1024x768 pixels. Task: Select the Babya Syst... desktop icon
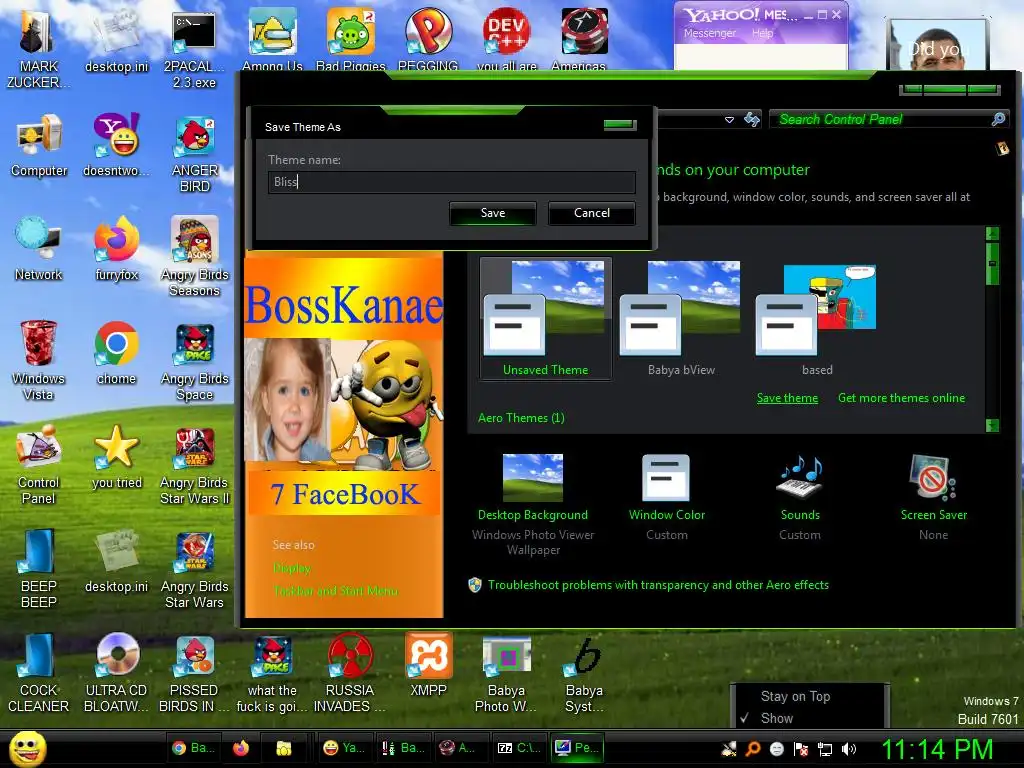[x=584, y=673]
